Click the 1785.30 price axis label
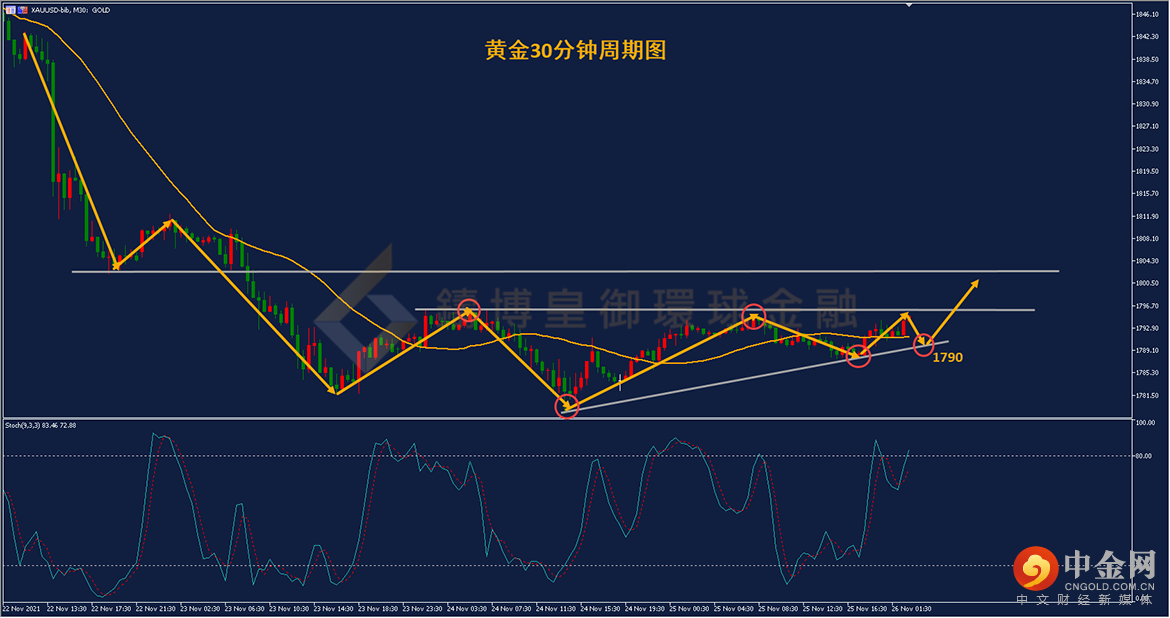 [x=1147, y=372]
